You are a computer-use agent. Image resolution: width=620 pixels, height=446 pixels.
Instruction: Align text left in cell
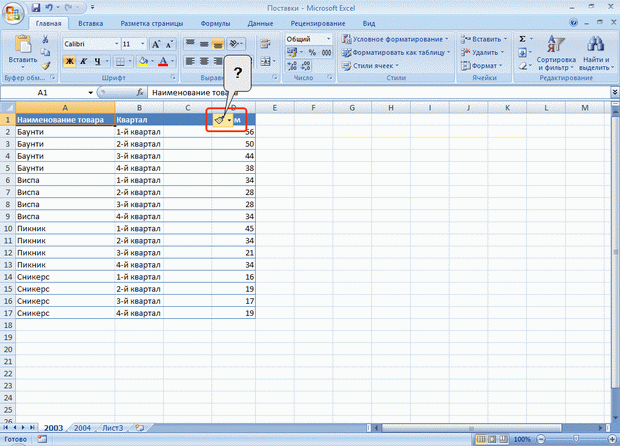[190, 61]
